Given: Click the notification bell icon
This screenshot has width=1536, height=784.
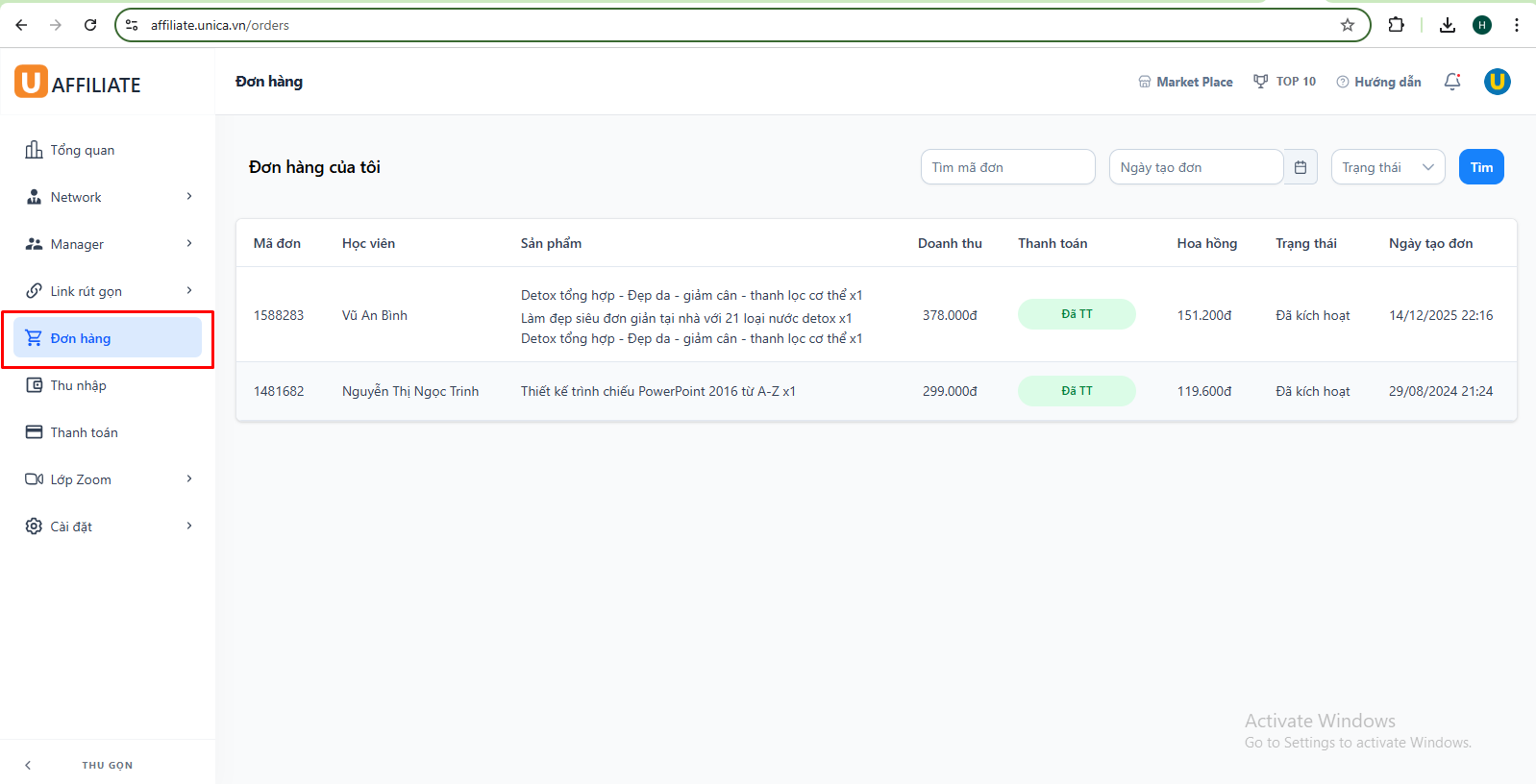Looking at the screenshot, I should 1452,82.
